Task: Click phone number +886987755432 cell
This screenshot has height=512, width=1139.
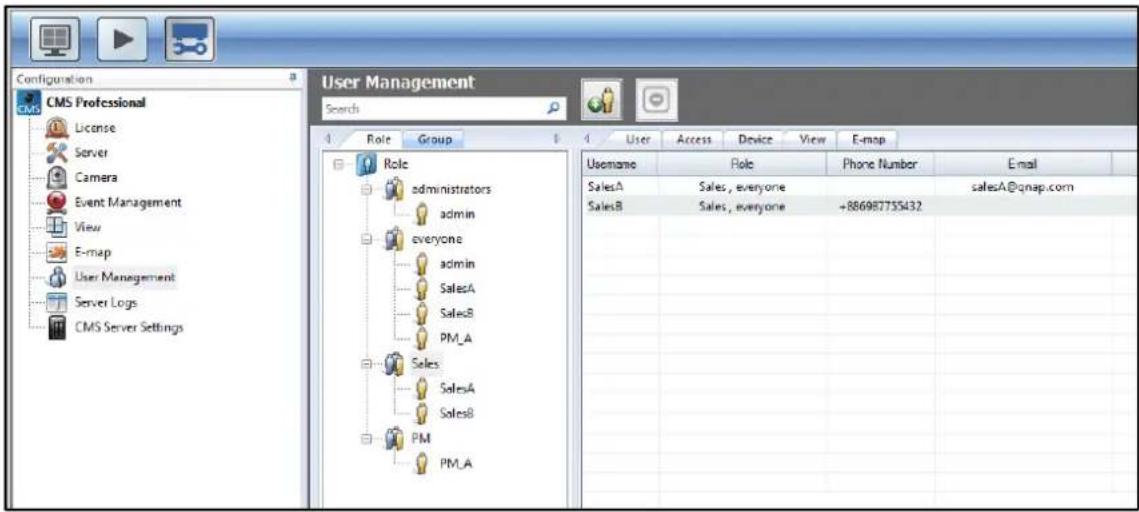Action: click(x=880, y=206)
